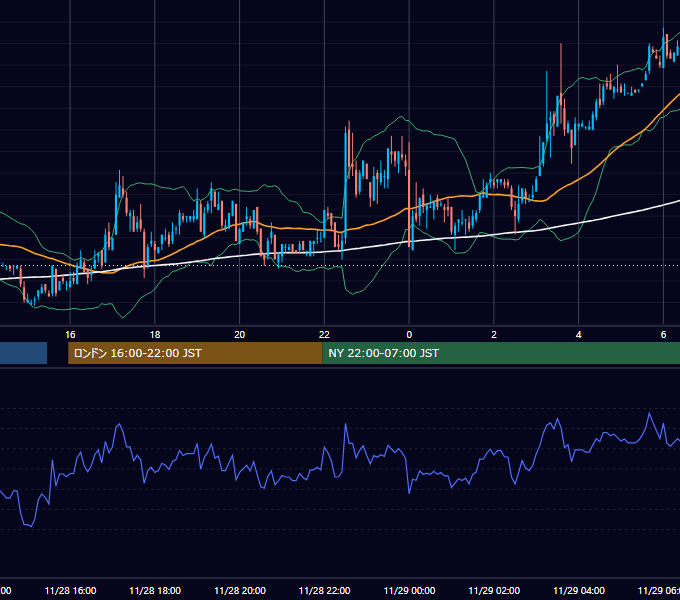Screen dimensions: 680x600
Task: Click the 0 hour label on price chart axis
Action: 409,335
